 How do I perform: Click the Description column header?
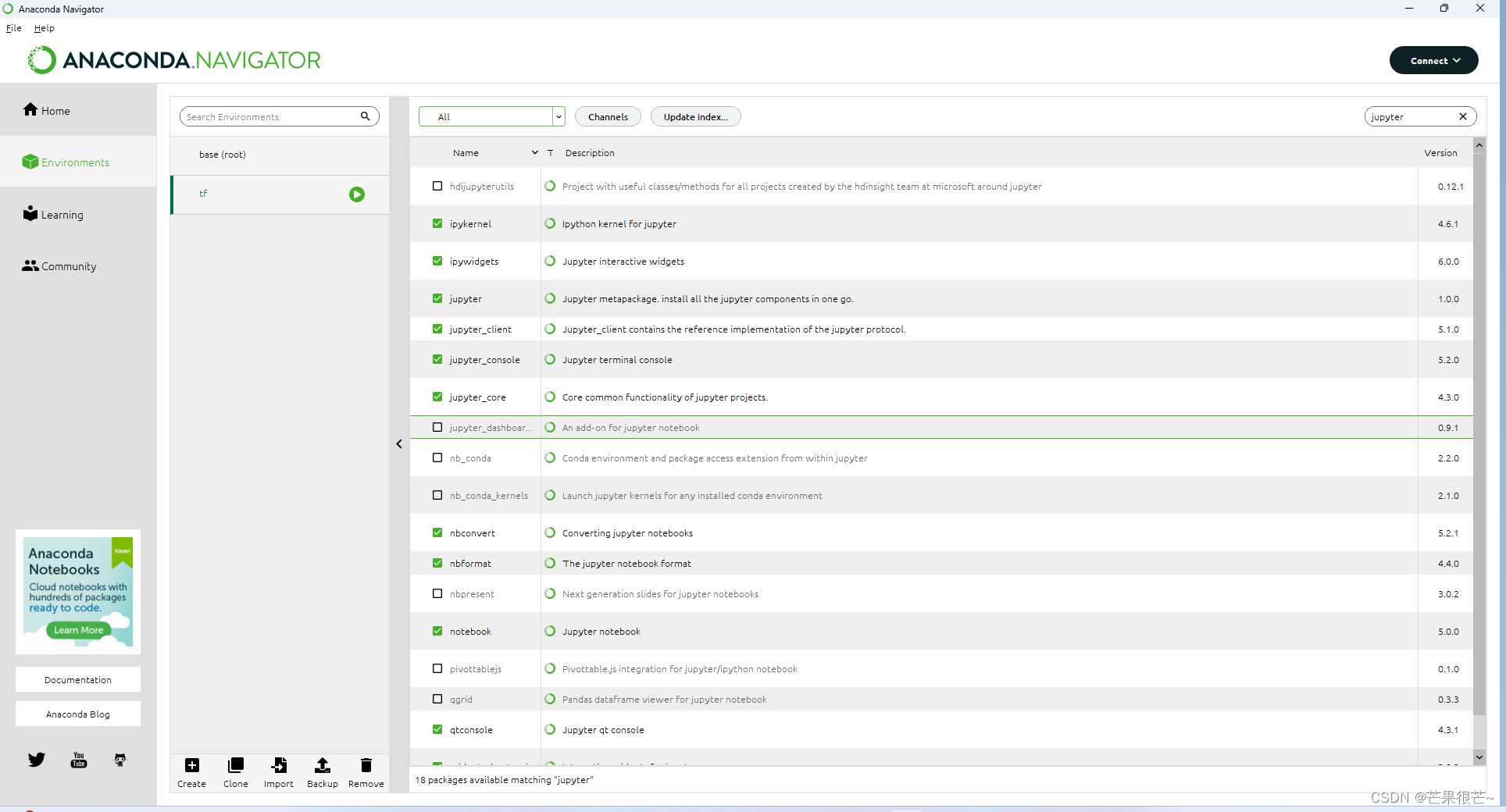tap(590, 153)
